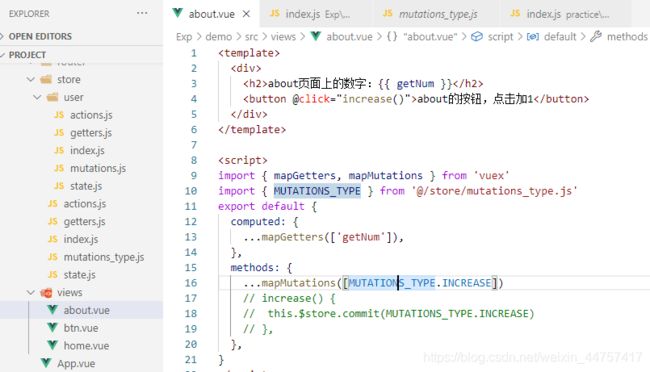This screenshot has width=650, height=372.
Task: Click the user folder icon
Action: 53,97
